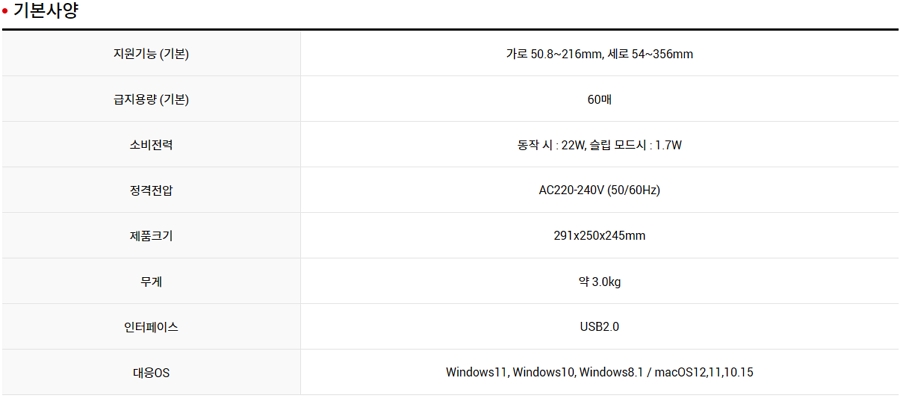Image resolution: width=900 pixels, height=416 pixels.
Task: Select the 소비전력 label cell
Action: (x=151, y=145)
